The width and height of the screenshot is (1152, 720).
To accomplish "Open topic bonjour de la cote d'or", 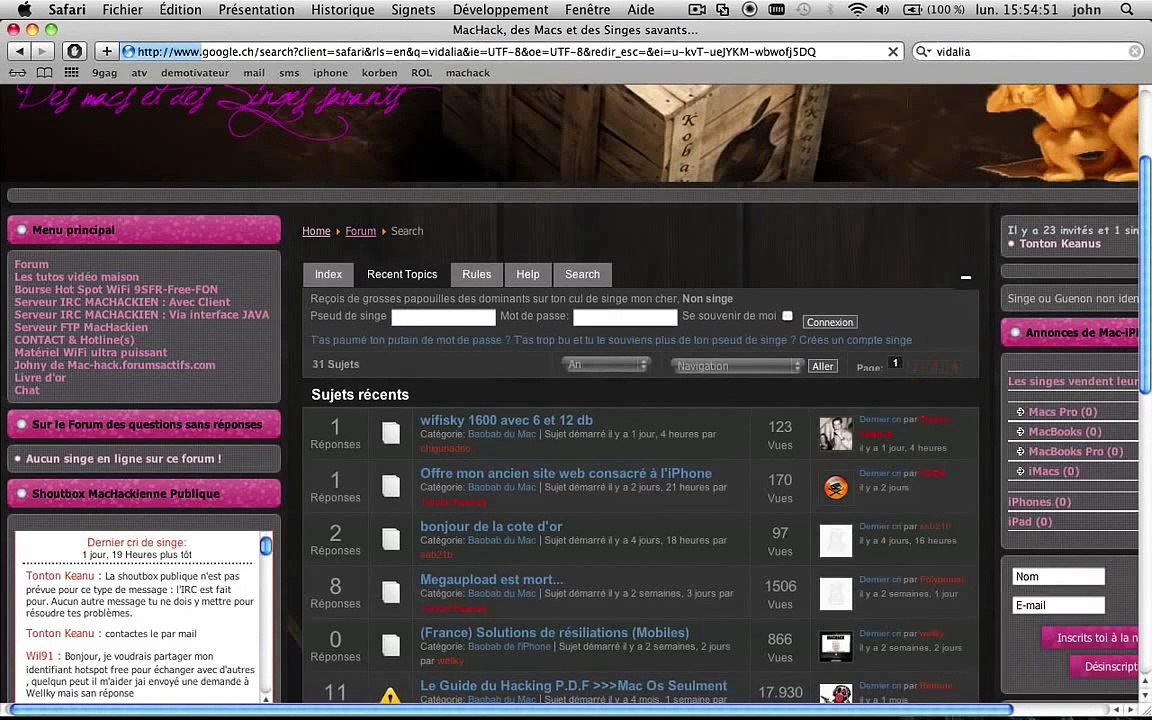I will [491, 526].
